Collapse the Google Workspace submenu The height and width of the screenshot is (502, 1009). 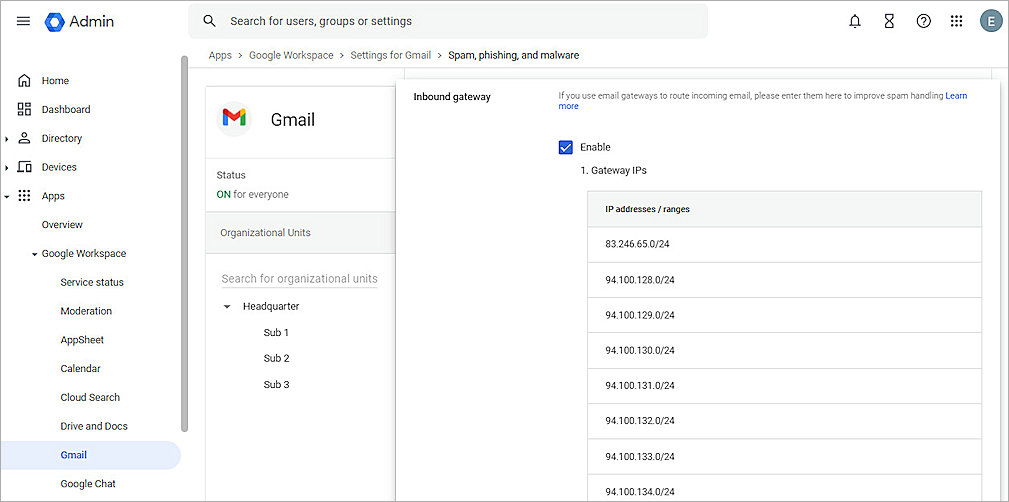[34, 254]
